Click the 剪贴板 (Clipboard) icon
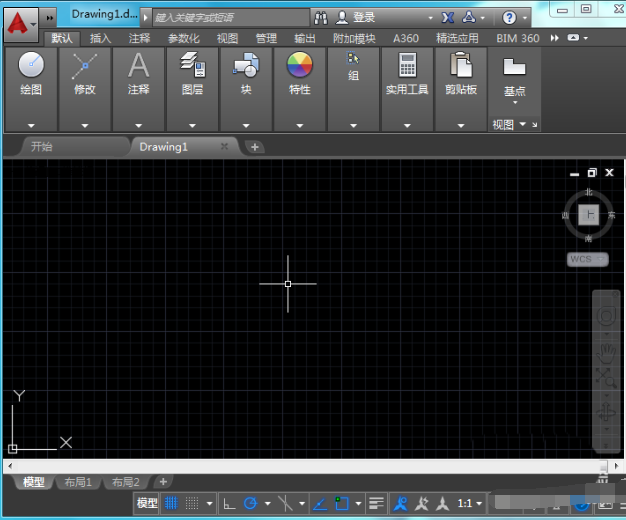 (x=461, y=66)
